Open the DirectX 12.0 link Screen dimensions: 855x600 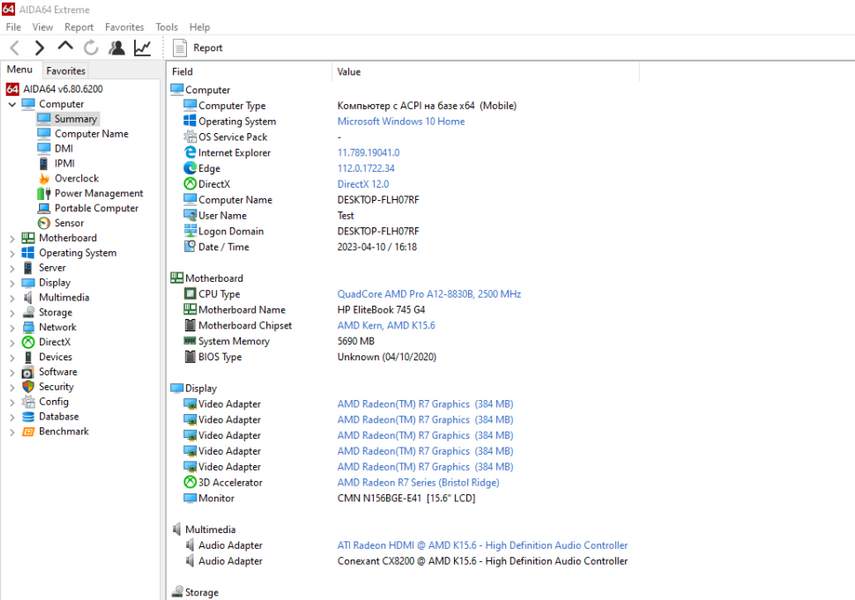coord(363,184)
